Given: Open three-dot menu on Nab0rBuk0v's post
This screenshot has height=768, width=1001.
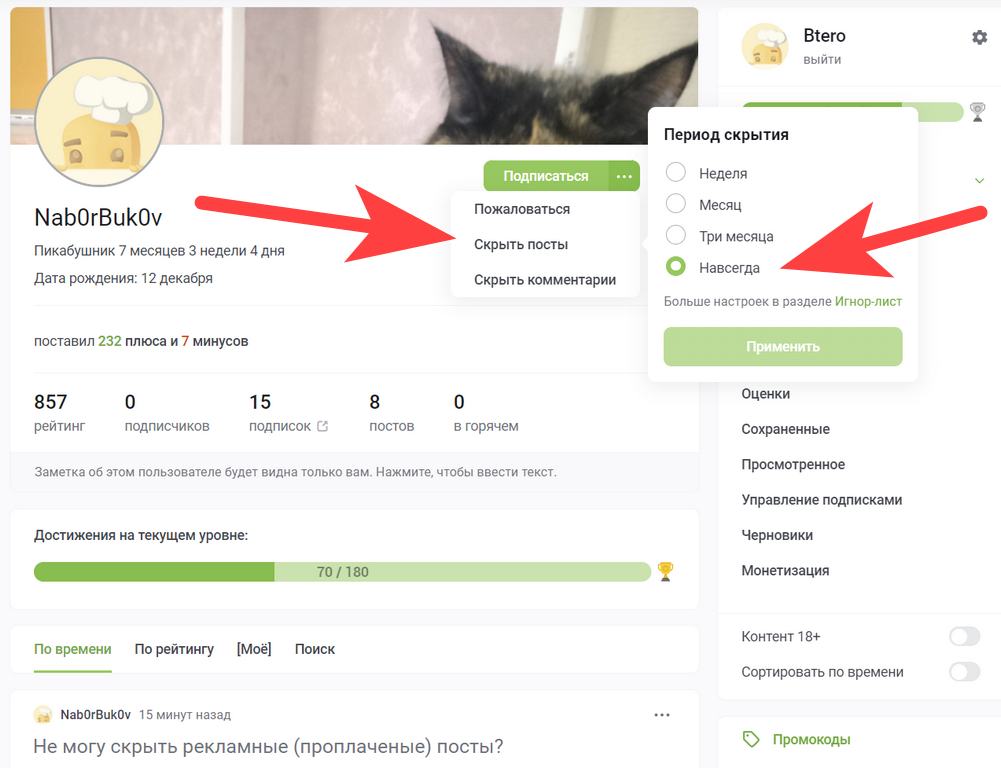Looking at the screenshot, I should 662,715.
